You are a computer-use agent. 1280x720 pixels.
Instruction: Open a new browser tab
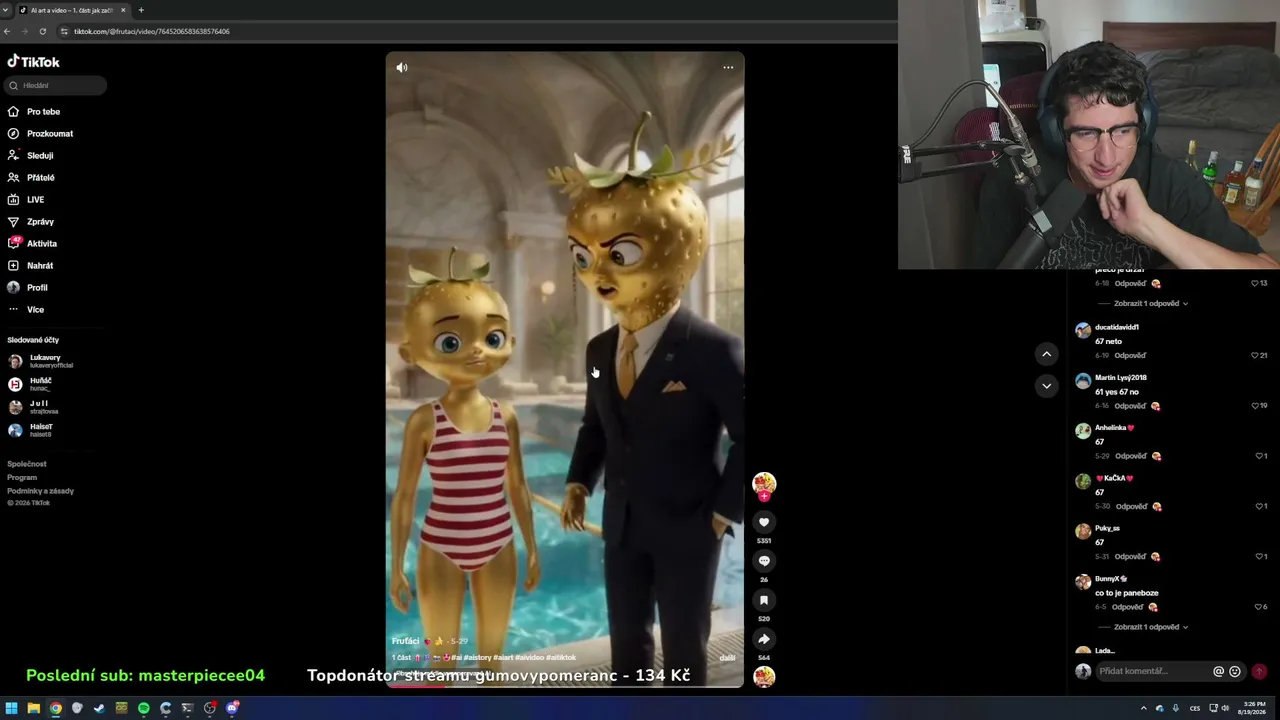point(141,10)
